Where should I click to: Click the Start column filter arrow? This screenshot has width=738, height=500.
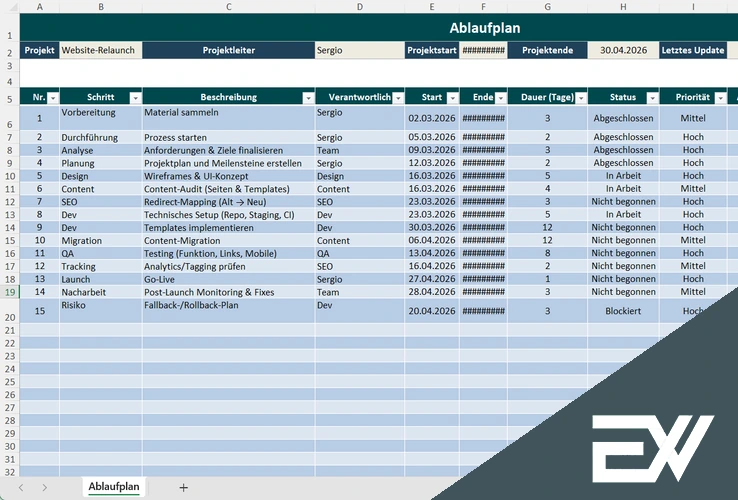(x=451, y=98)
